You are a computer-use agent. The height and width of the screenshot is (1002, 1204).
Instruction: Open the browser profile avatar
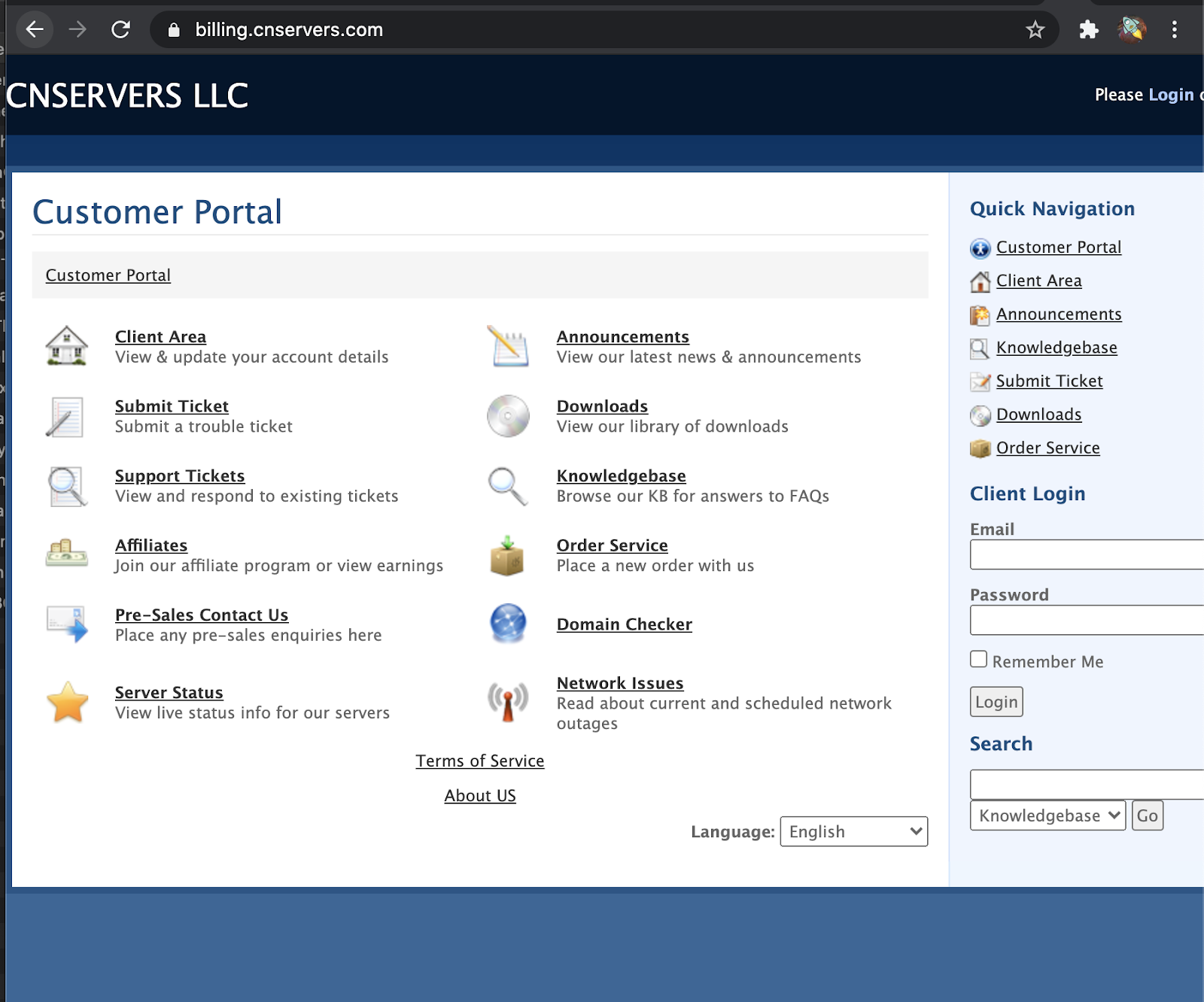[x=1132, y=29]
